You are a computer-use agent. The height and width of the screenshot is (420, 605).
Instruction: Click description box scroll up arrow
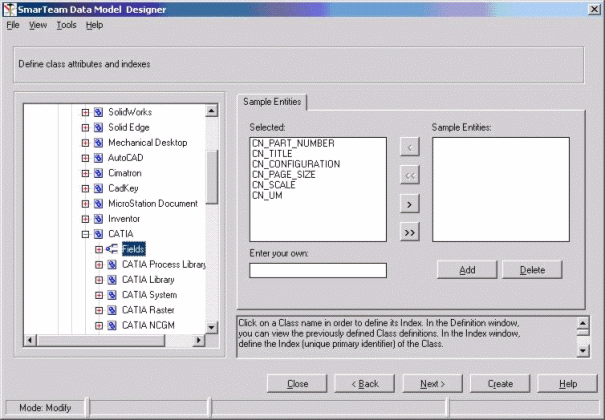583,323
